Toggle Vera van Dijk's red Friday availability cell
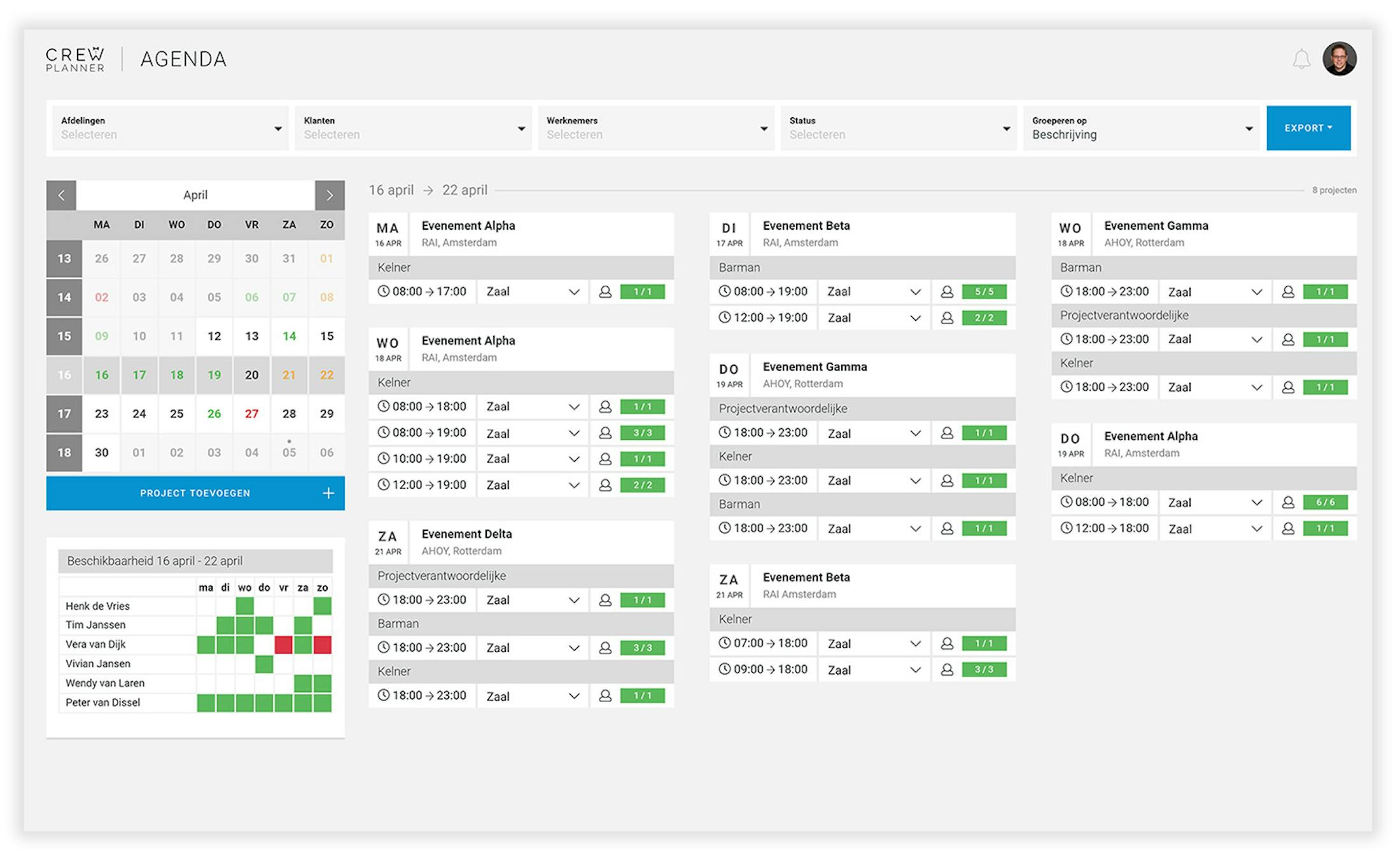1400x863 pixels. (283, 644)
